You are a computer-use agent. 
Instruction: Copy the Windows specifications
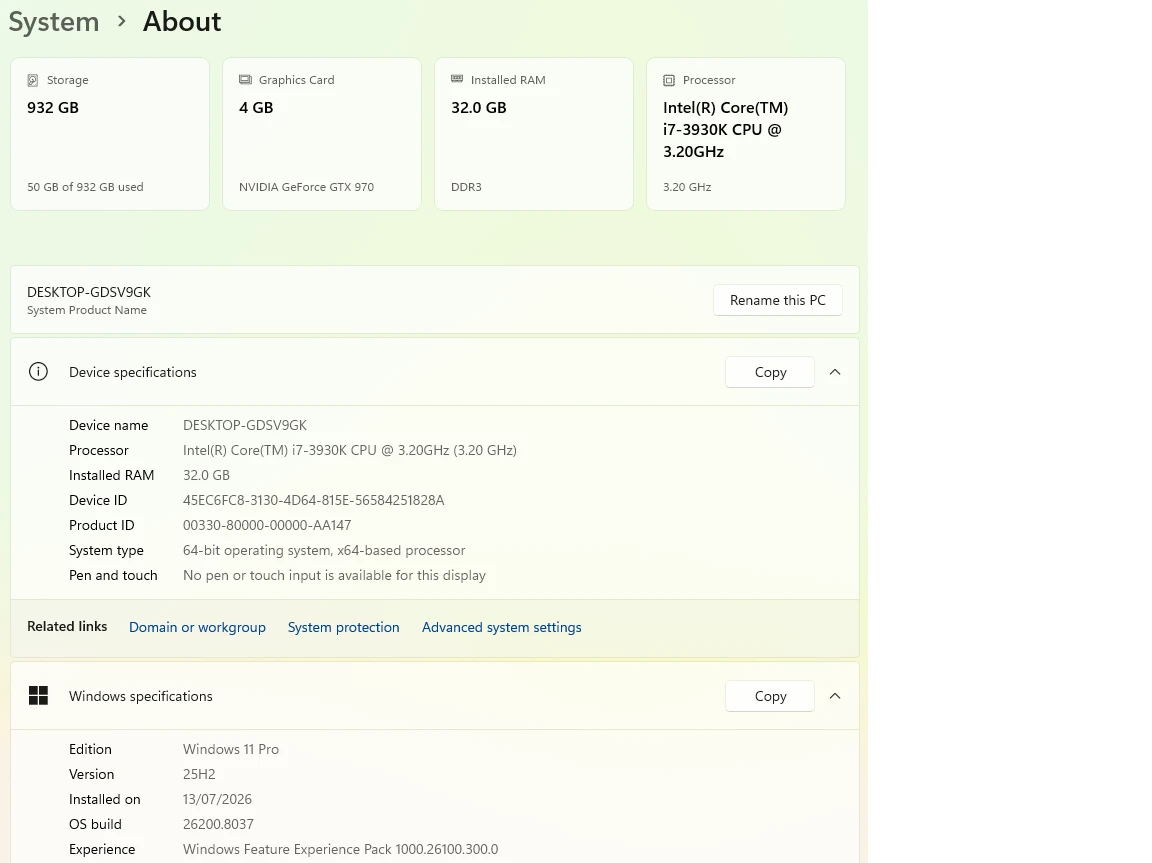(x=770, y=696)
